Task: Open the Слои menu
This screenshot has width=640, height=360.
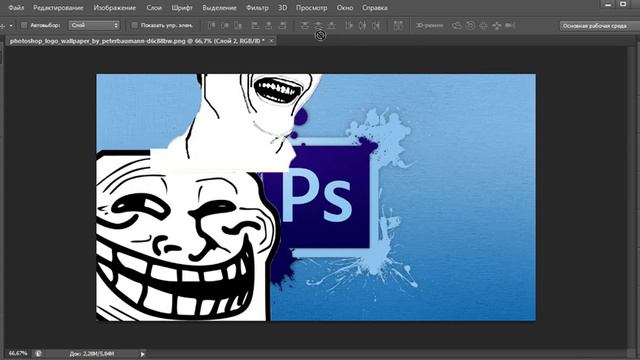Action: click(x=154, y=7)
